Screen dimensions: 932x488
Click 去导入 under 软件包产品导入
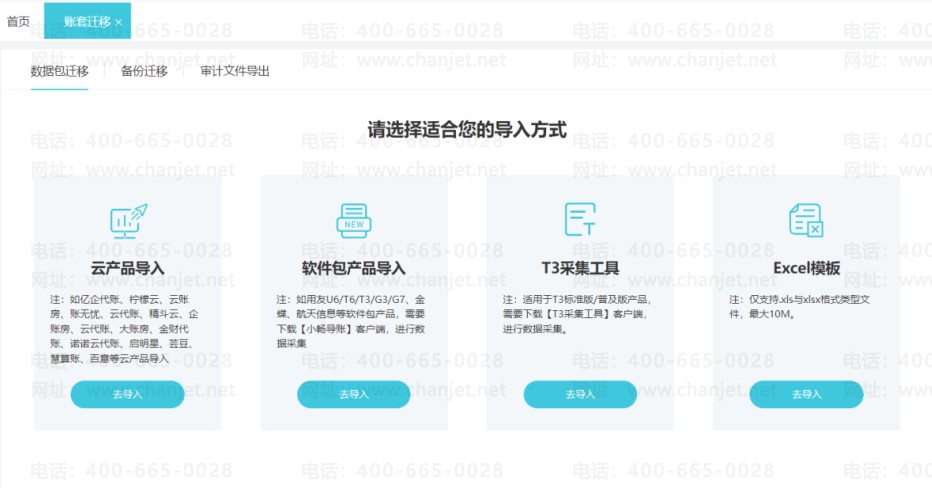pos(354,394)
